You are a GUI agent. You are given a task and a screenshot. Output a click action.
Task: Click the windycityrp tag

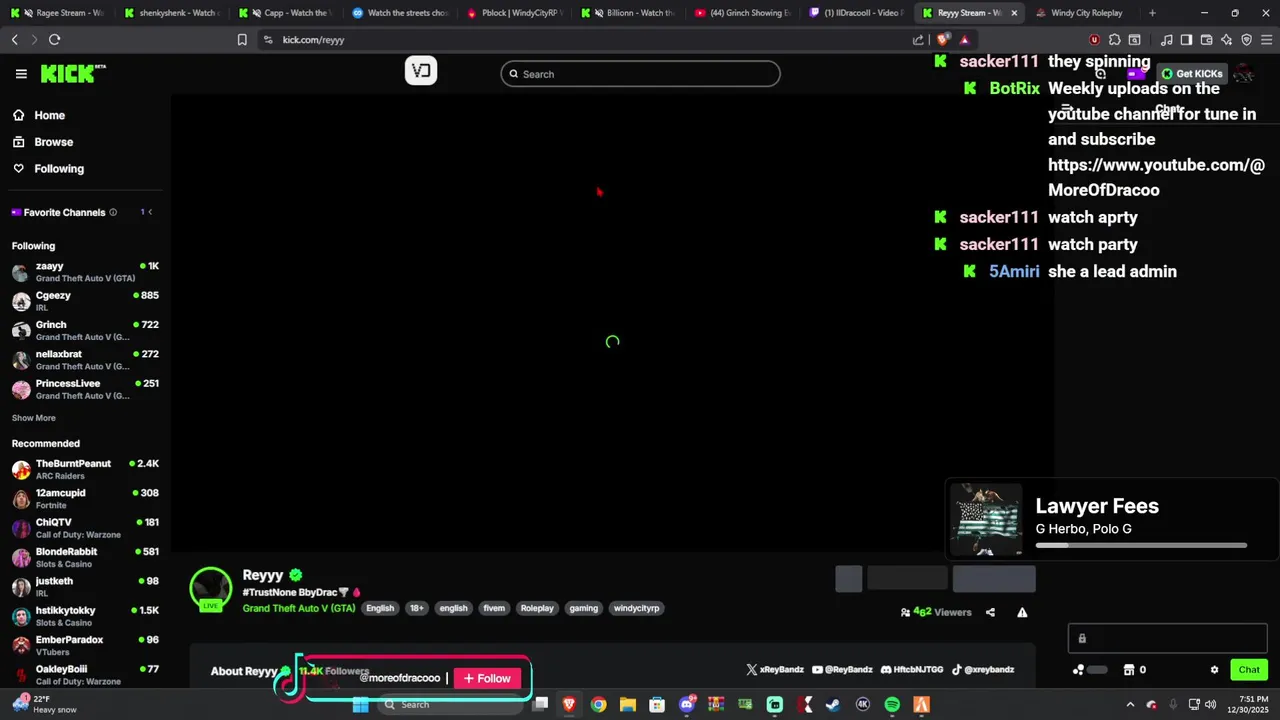coord(636,608)
